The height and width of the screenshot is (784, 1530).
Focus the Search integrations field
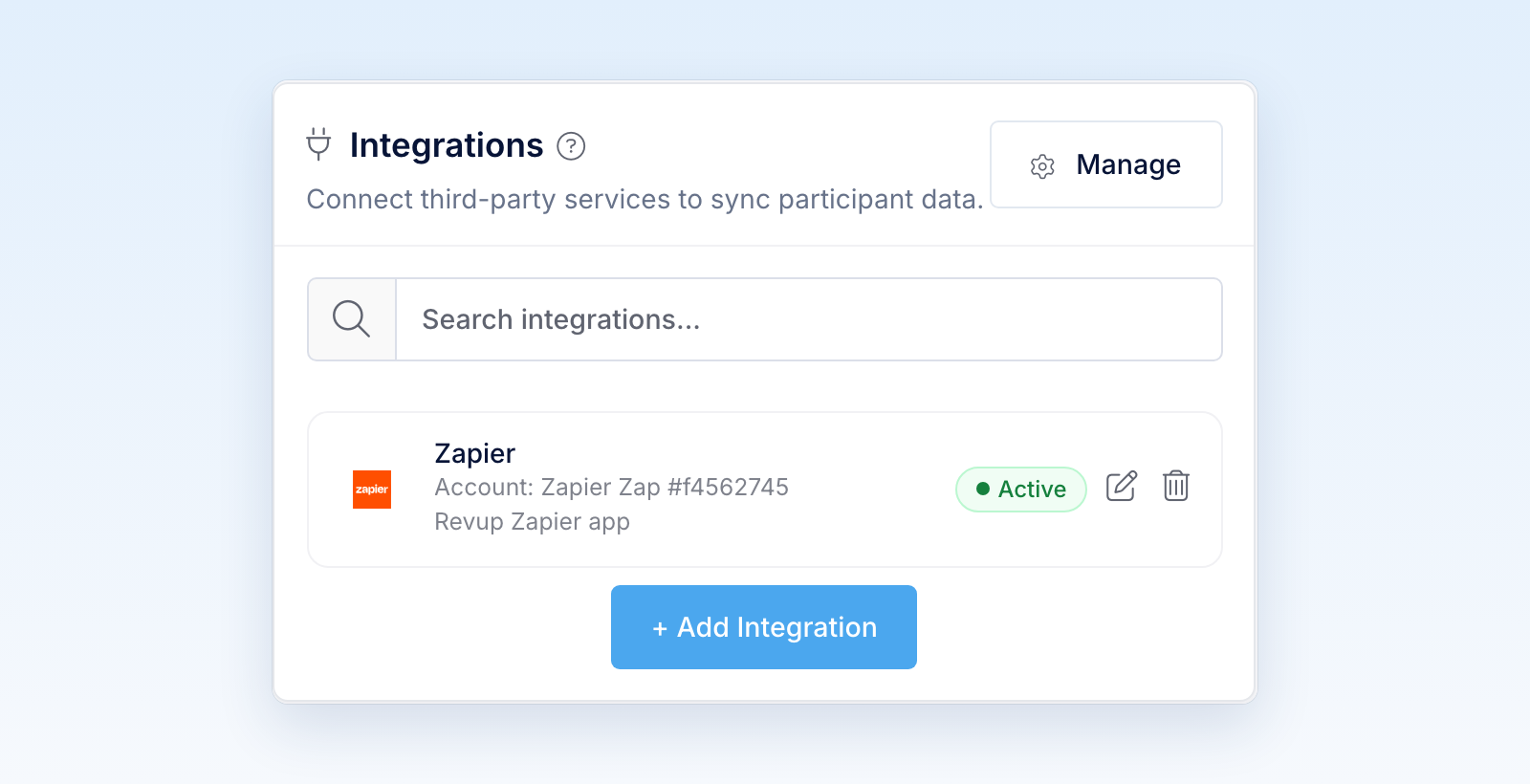(809, 319)
